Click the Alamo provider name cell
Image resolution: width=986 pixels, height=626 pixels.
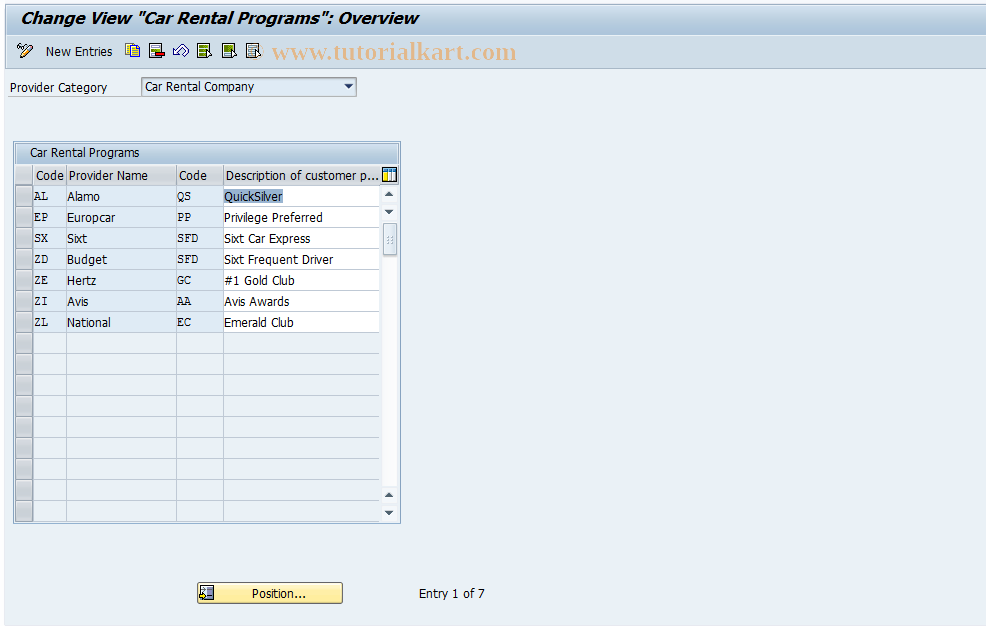121,196
